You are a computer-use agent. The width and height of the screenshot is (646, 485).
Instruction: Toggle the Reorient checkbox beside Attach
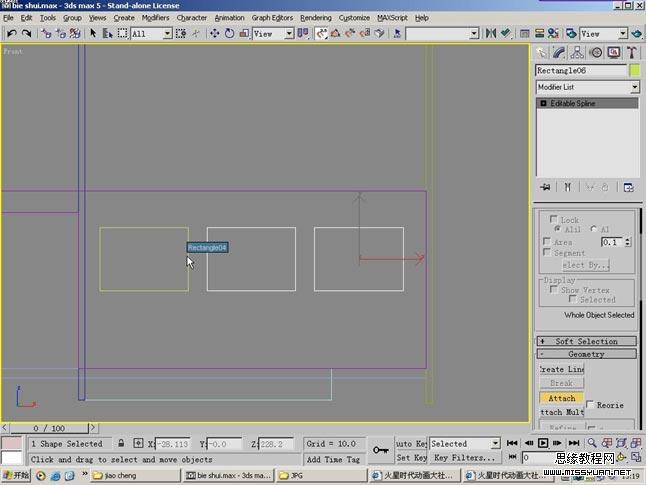(590, 404)
